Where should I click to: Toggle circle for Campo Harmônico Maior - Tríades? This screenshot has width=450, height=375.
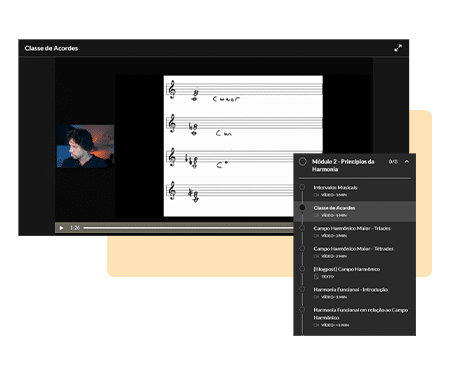302,228
